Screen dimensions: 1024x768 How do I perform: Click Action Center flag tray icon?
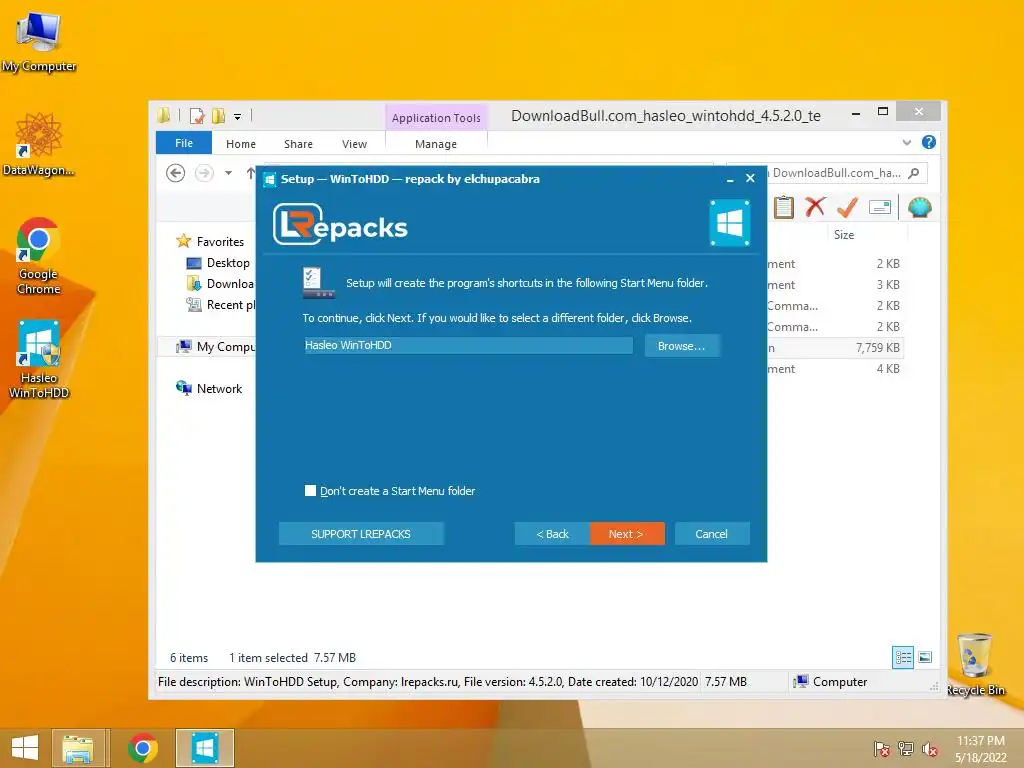click(882, 748)
